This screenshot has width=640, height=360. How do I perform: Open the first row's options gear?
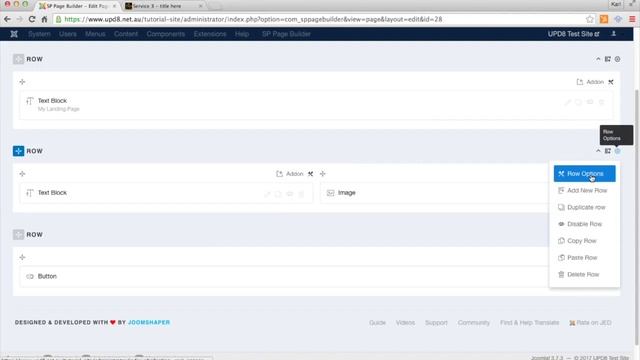click(x=618, y=59)
